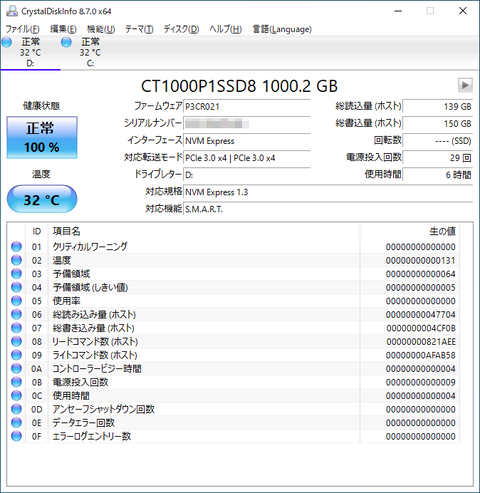Click the 生の値 column header
Viewport: 480px width, 493px height.
click(x=410, y=231)
